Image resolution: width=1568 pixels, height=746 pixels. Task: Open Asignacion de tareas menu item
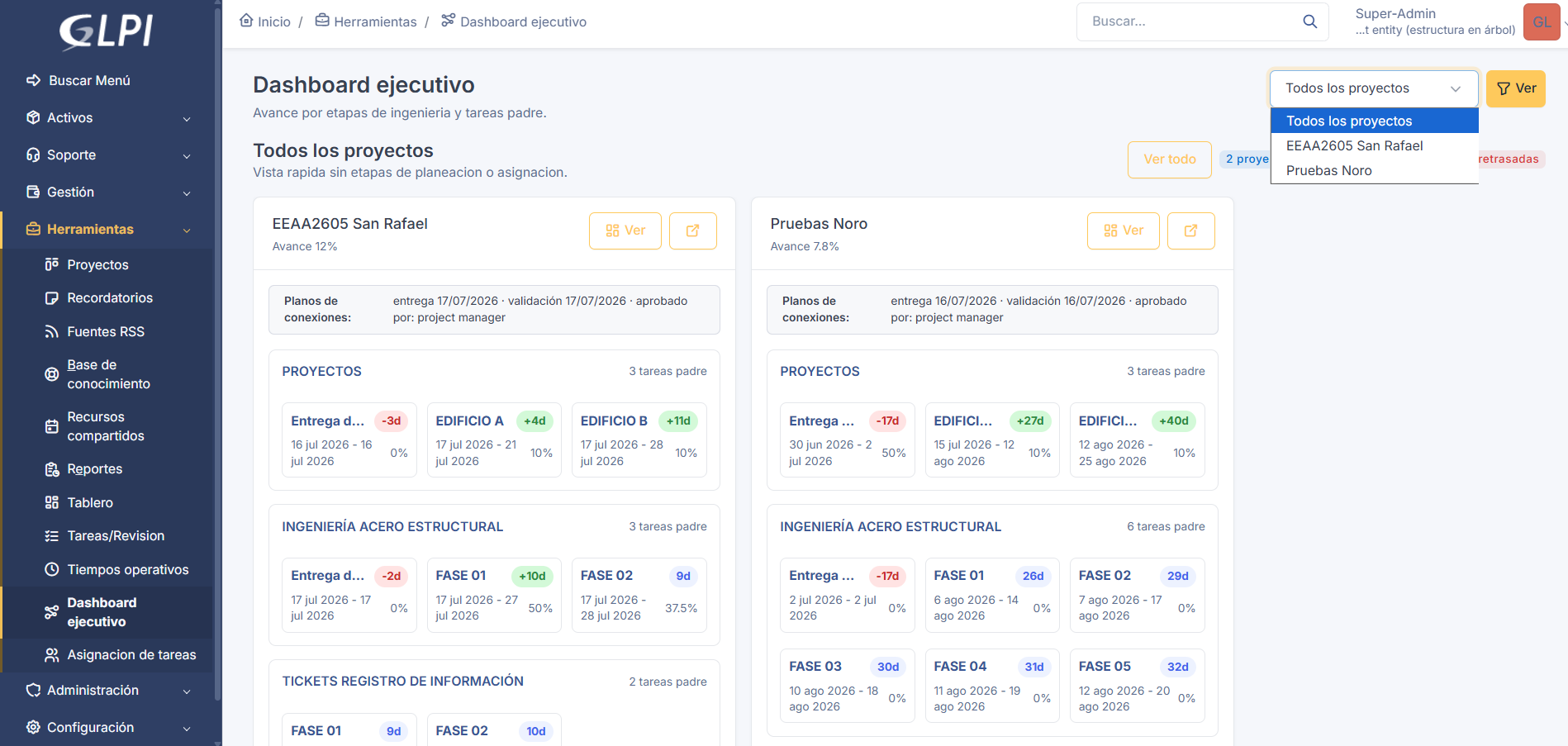click(131, 655)
